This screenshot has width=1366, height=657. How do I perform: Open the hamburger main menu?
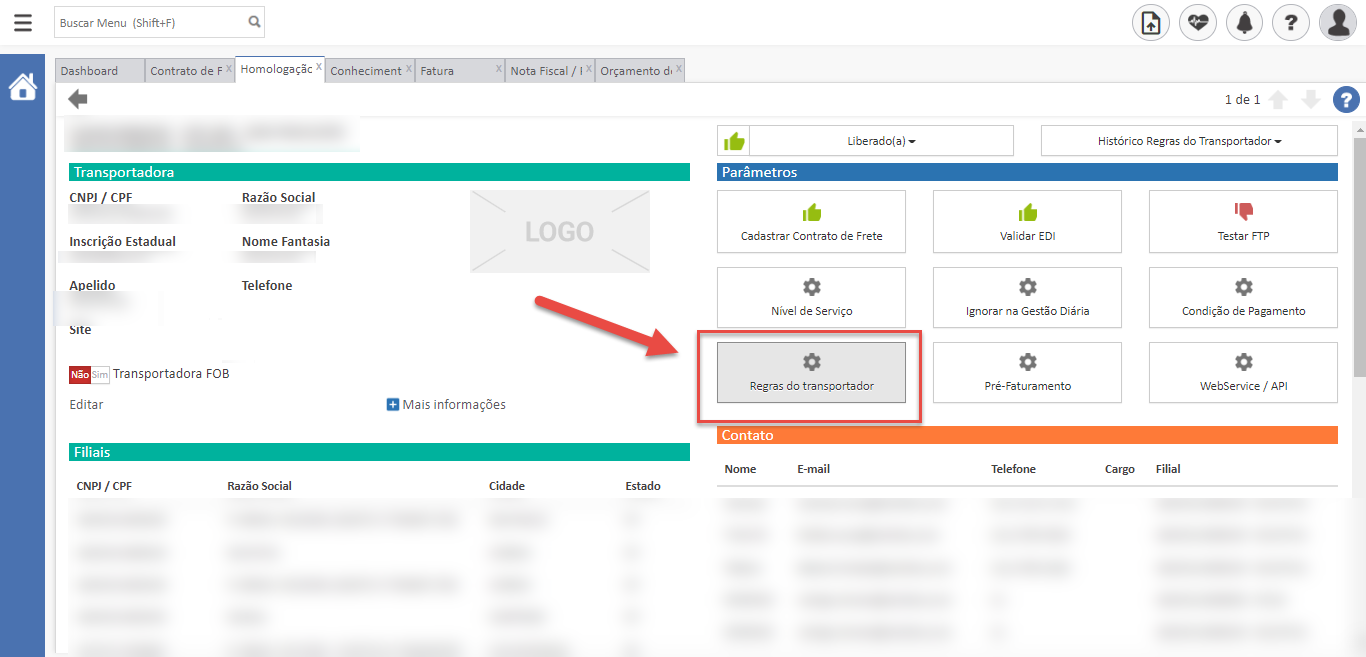pos(22,22)
